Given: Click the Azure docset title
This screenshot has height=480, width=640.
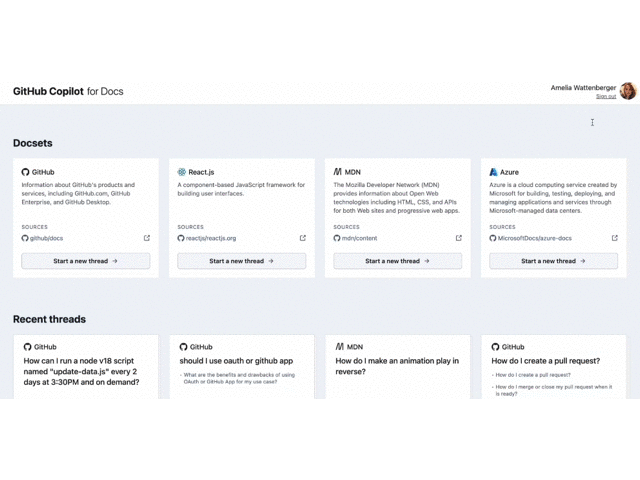Looking at the screenshot, I should [x=509, y=172].
